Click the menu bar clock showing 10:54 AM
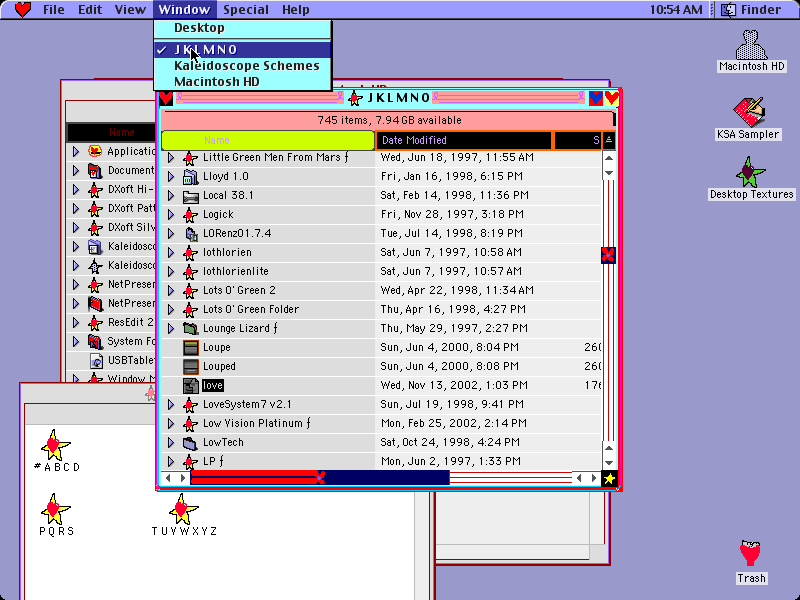 (676, 10)
